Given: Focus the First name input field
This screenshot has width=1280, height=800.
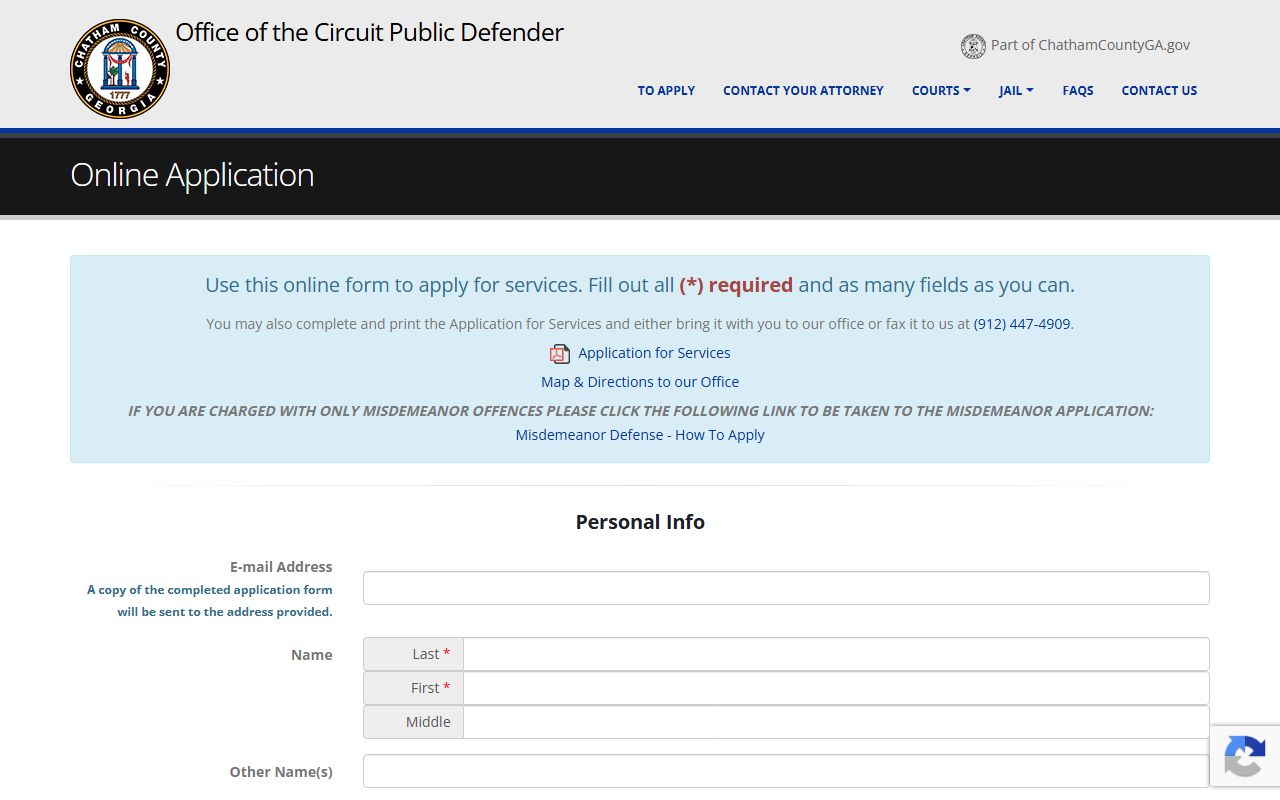Looking at the screenshot, I should (836, 688).
